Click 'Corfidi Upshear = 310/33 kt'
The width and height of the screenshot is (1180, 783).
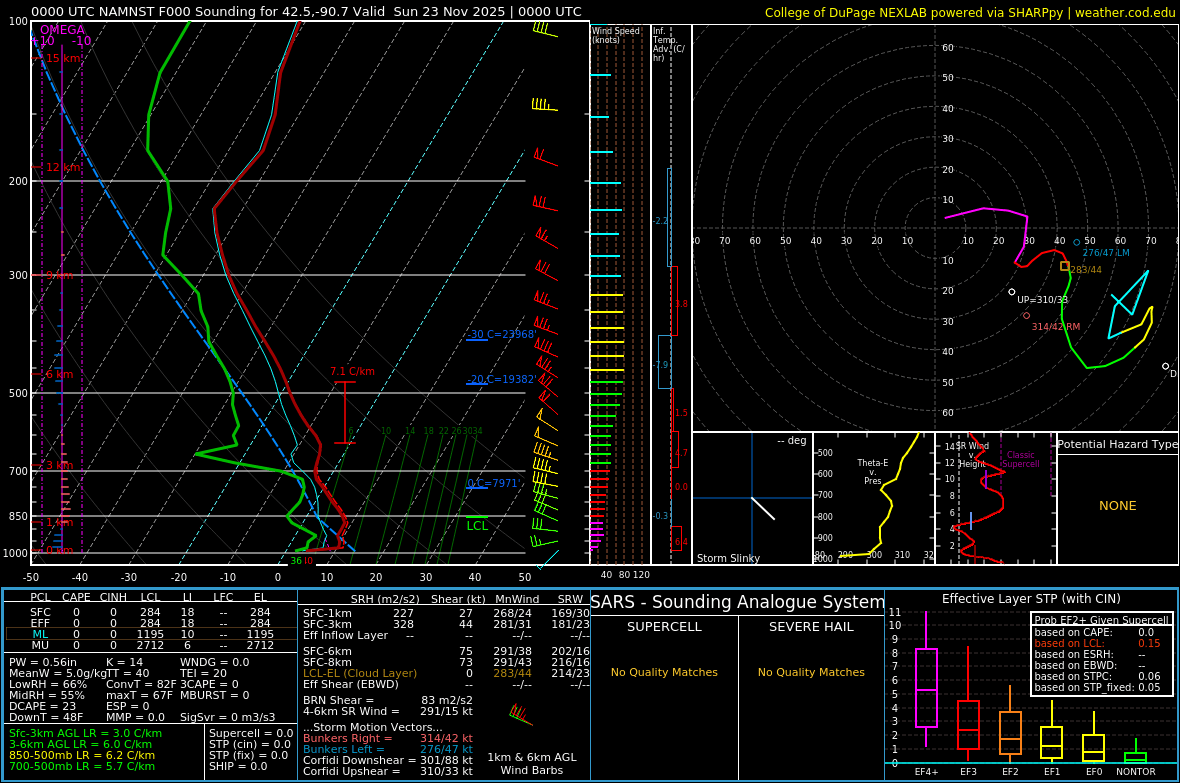tap(388, 771)
